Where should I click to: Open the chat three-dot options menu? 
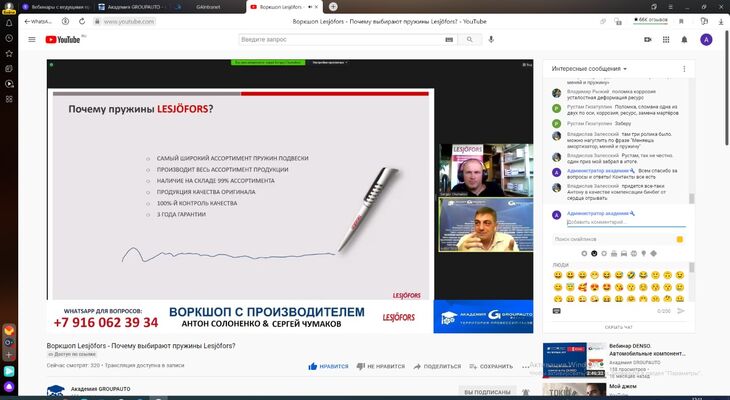click(684, 69)
